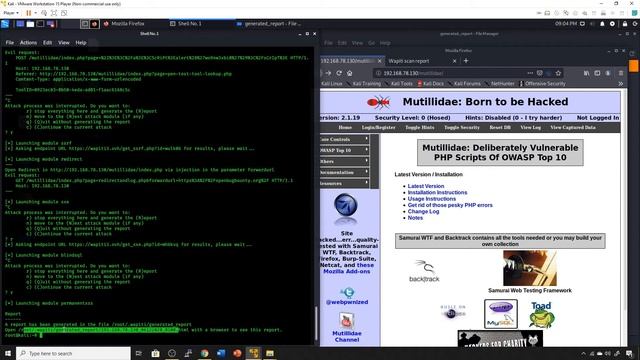640x360 pixels.
Task: Click Firefox forward arrow button
Action: (x=328, y=73)
